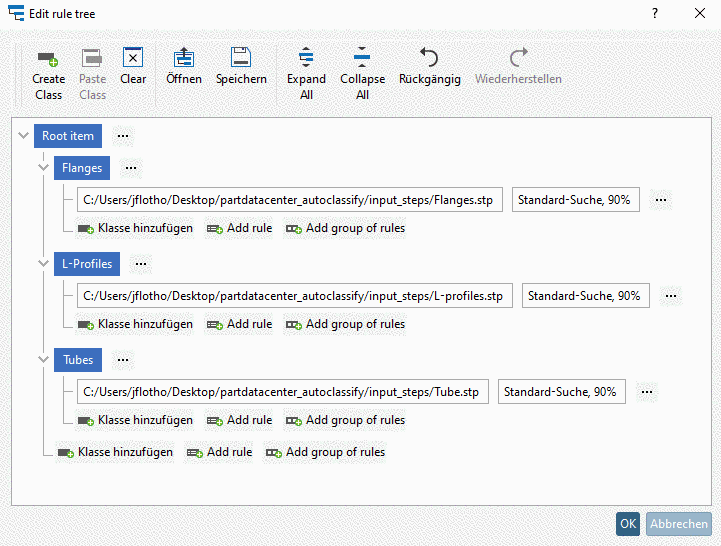Open the more options menu beside L-Profiles
721x546 pixels.
pos(141,264)
